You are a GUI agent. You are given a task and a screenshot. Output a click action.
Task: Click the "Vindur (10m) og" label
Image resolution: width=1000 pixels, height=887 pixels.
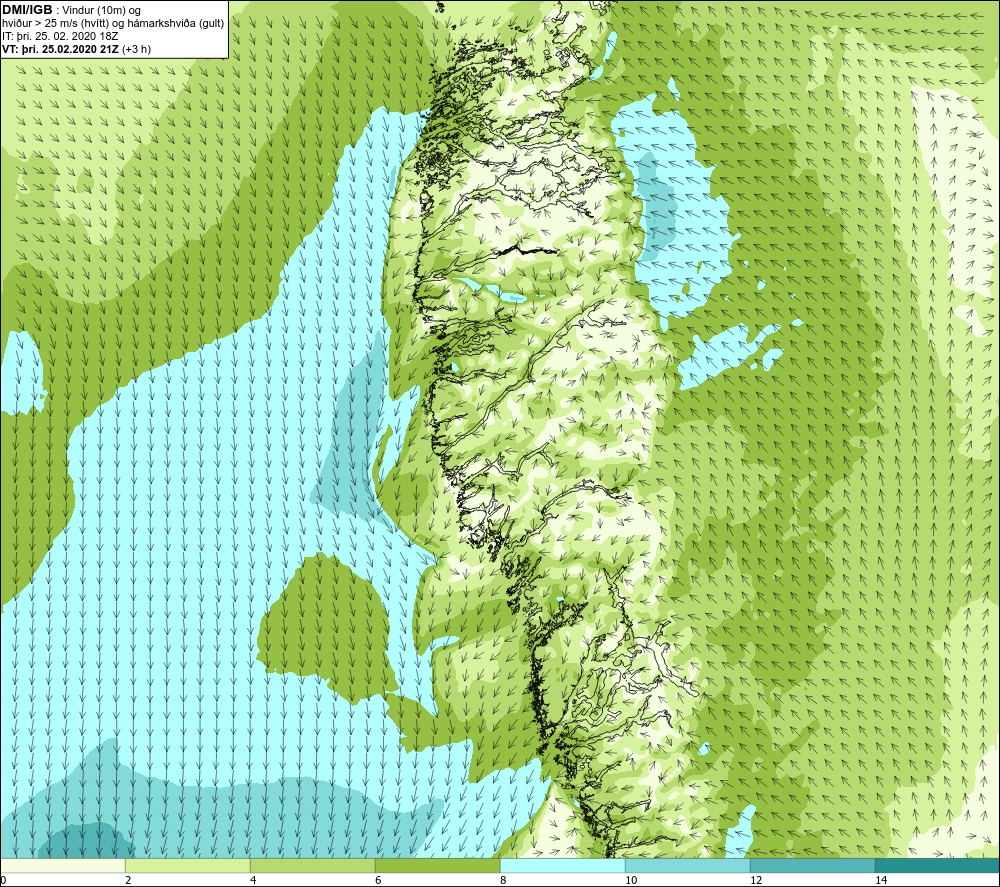point(103,11)
